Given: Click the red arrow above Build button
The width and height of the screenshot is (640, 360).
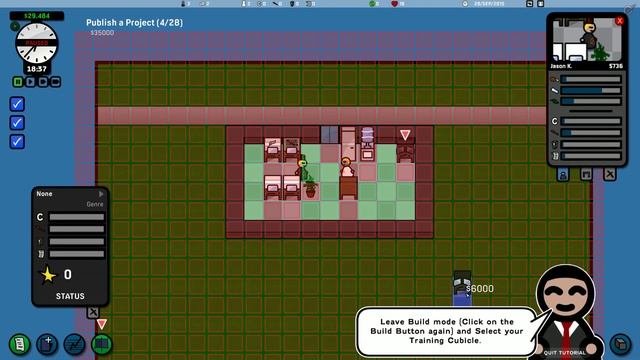Looking at the screenshot, I should pos(102,324).
